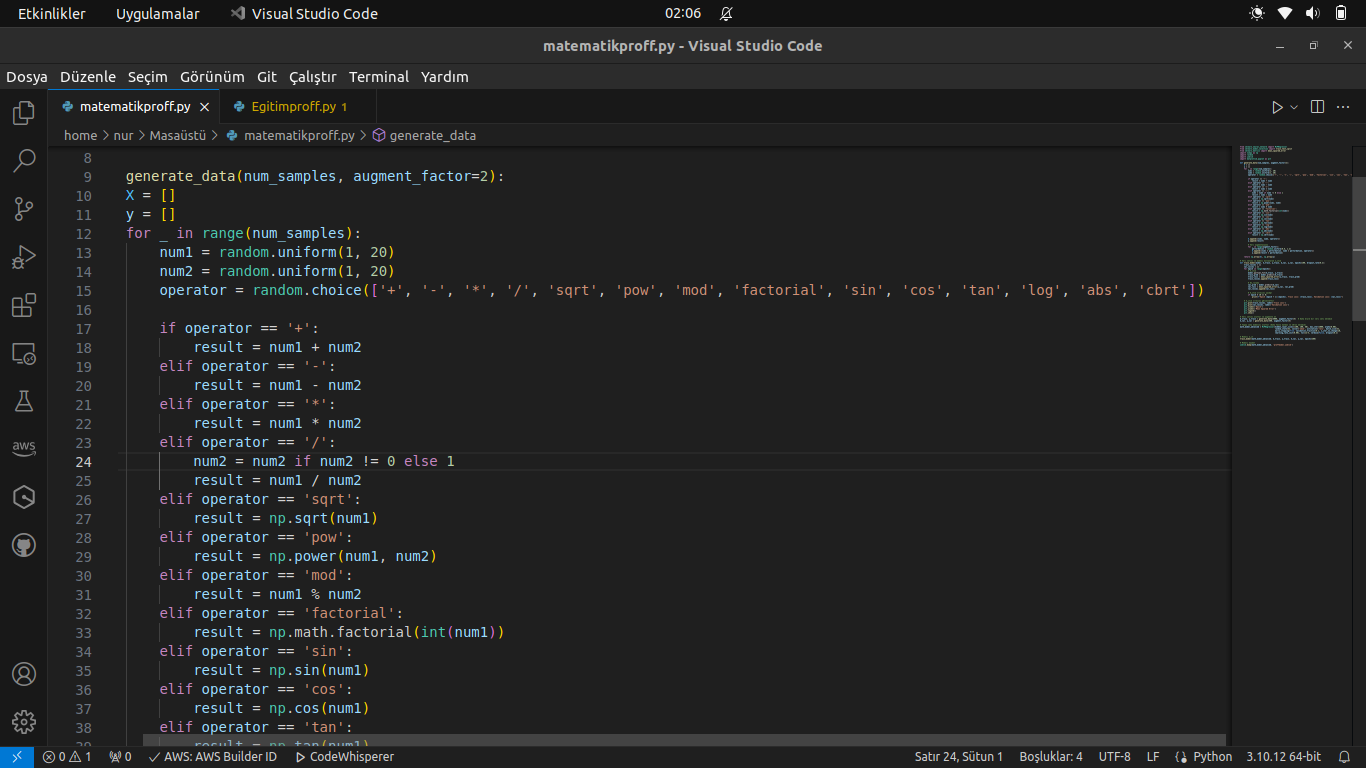Open the Seçim menu
The width and height of the screenshot is (1366, 768).
pos(148,77)
